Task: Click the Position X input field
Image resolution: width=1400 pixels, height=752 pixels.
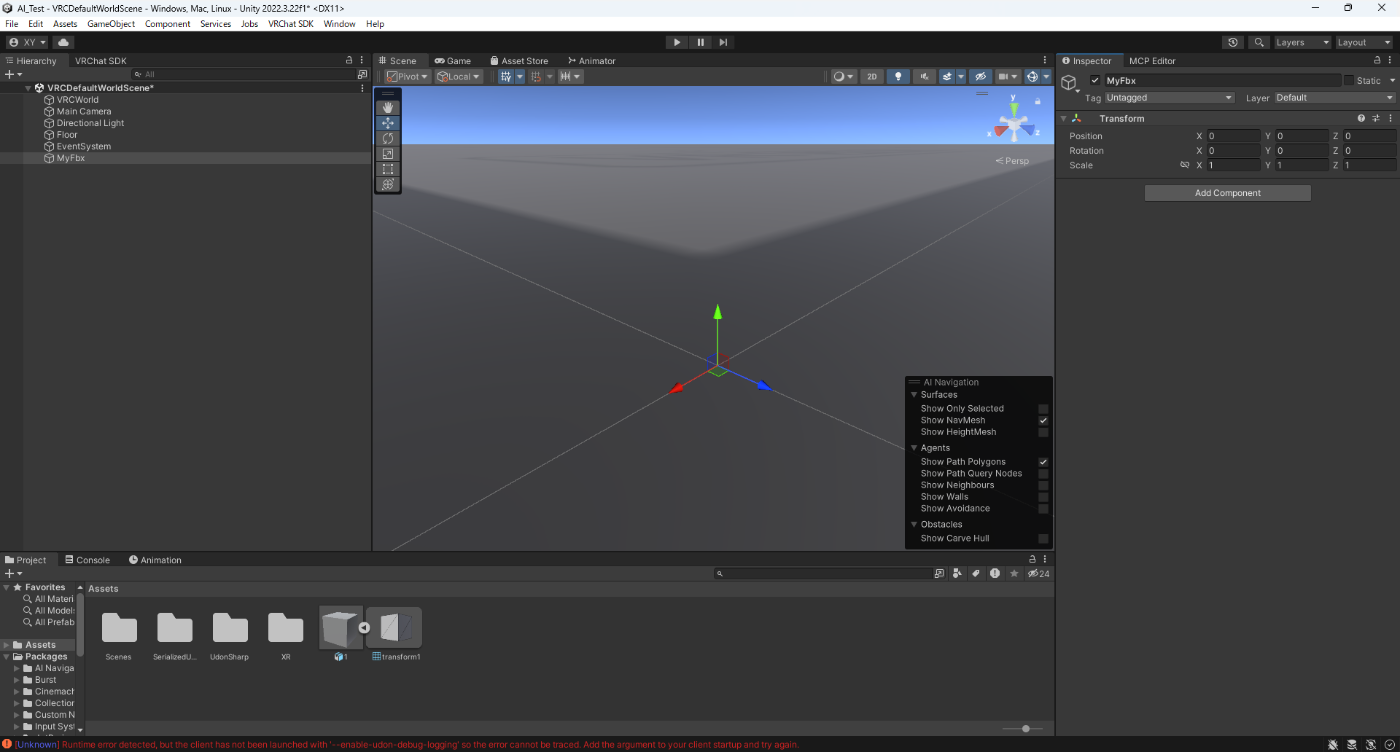Action: tap(1233, 136)
